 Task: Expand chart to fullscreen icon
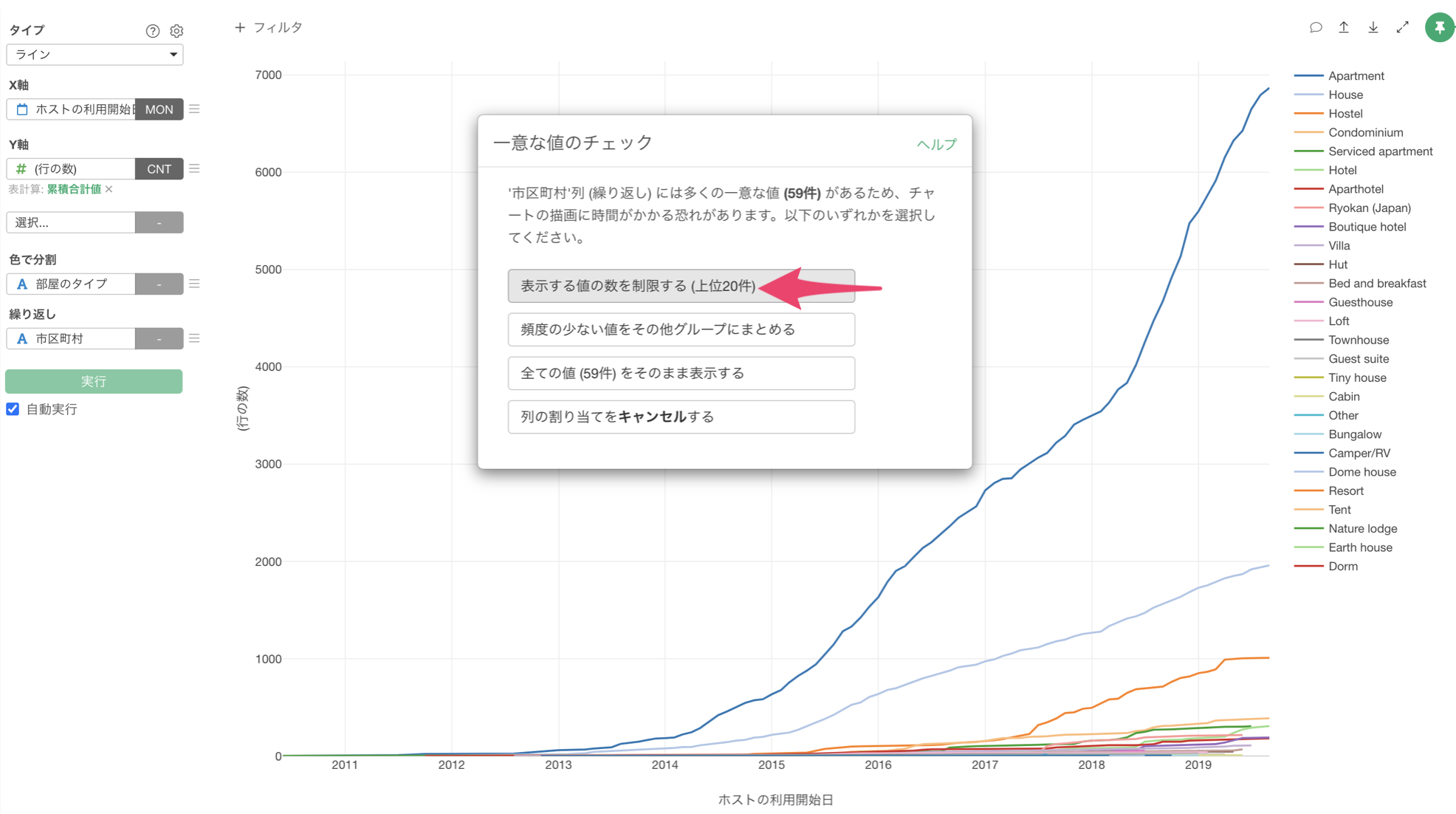(x=1403, y=27)
